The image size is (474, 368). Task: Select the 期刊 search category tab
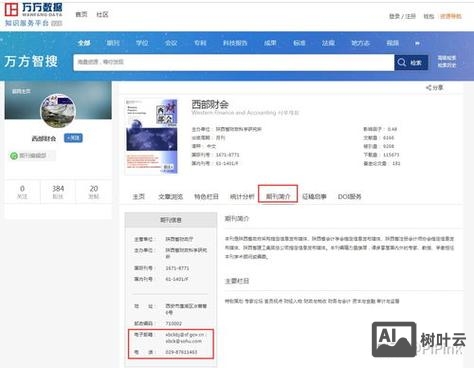coord(113,43)
